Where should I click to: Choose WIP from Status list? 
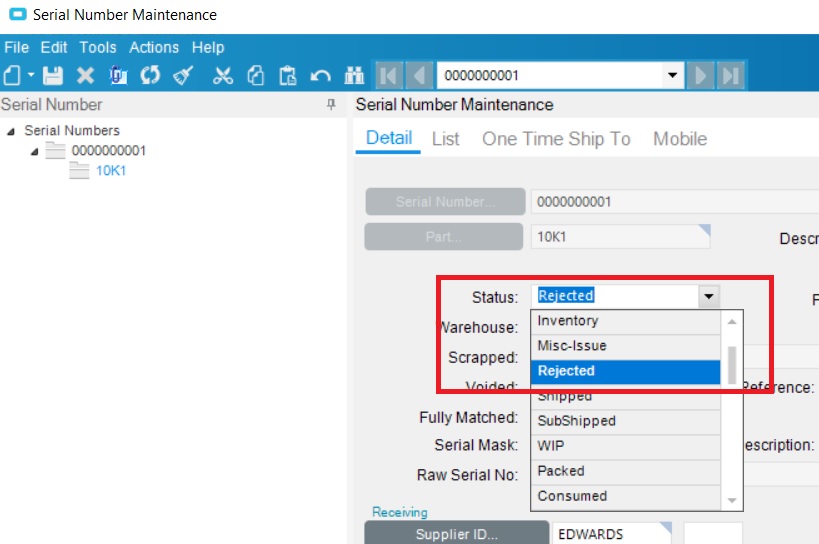(626, 446)
